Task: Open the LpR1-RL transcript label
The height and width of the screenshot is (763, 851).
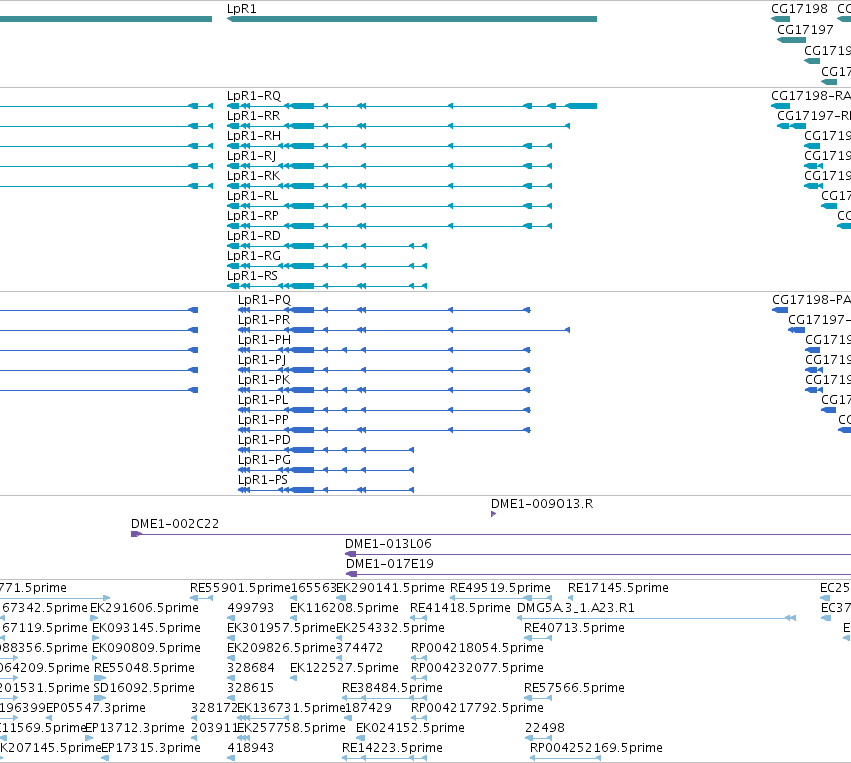Action: (x=252, y=196)
